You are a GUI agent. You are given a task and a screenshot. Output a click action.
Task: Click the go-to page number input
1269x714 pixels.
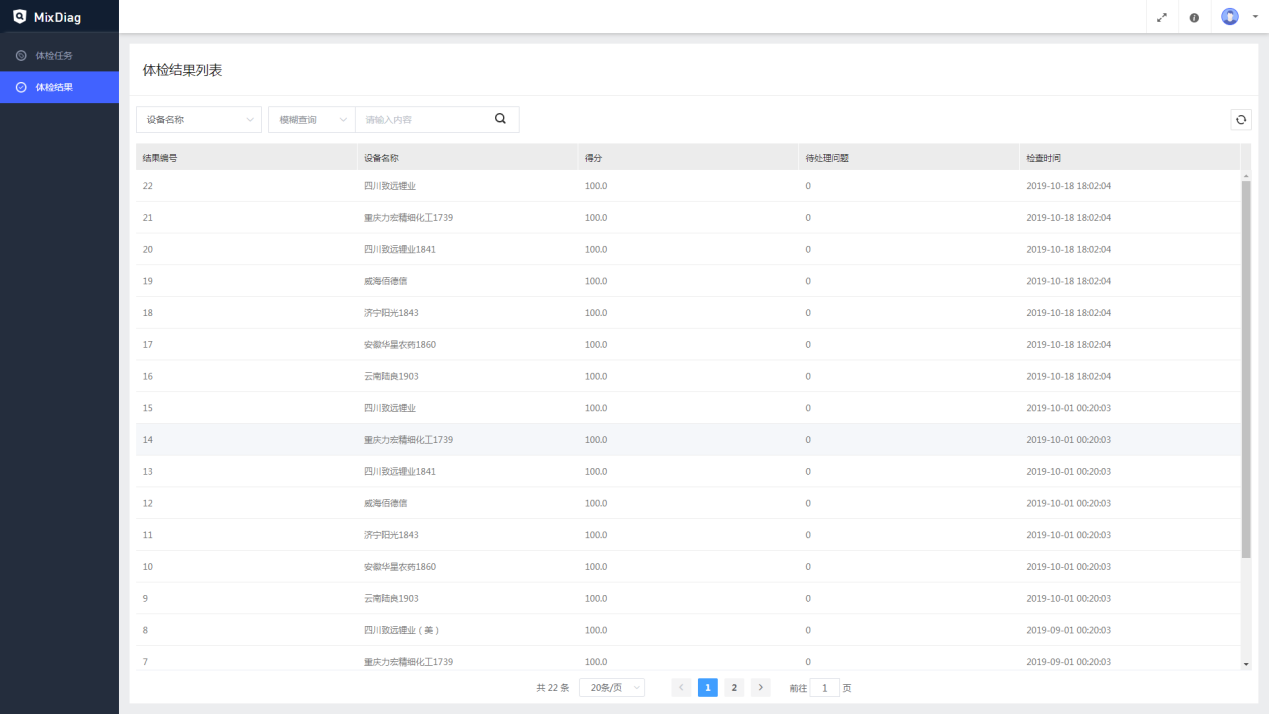click(825, 688)
